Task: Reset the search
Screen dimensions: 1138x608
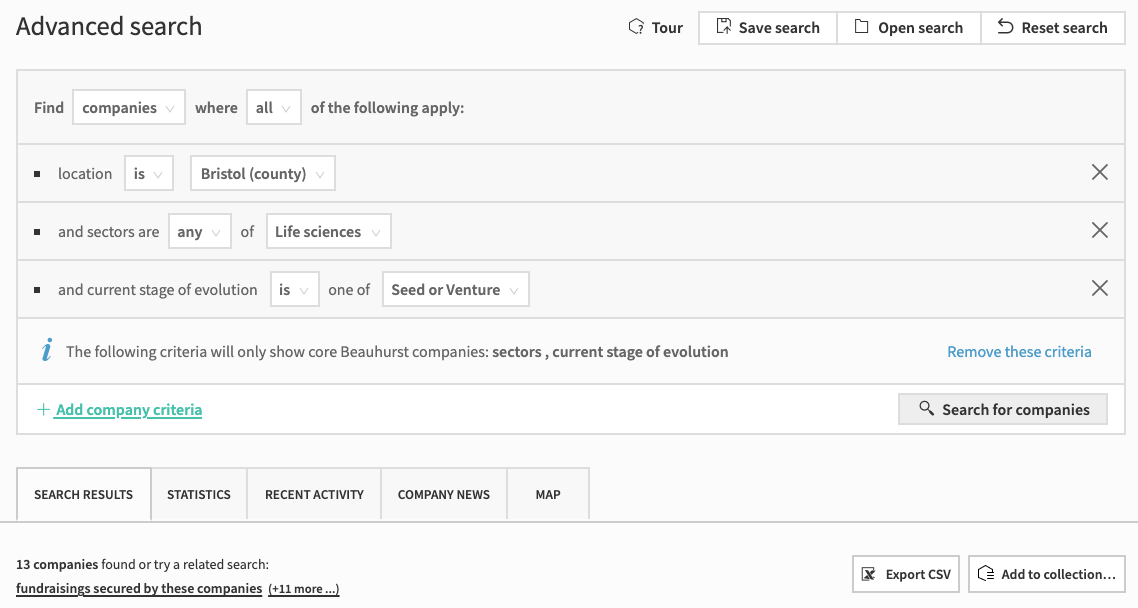Action: pos(1052,28)
